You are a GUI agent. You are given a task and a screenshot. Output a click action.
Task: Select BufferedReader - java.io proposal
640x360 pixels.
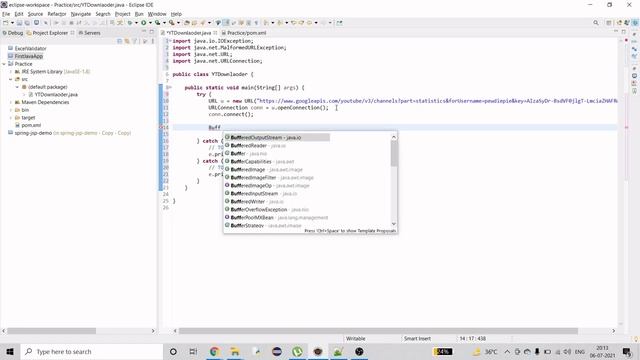click(x=258, y=146)
